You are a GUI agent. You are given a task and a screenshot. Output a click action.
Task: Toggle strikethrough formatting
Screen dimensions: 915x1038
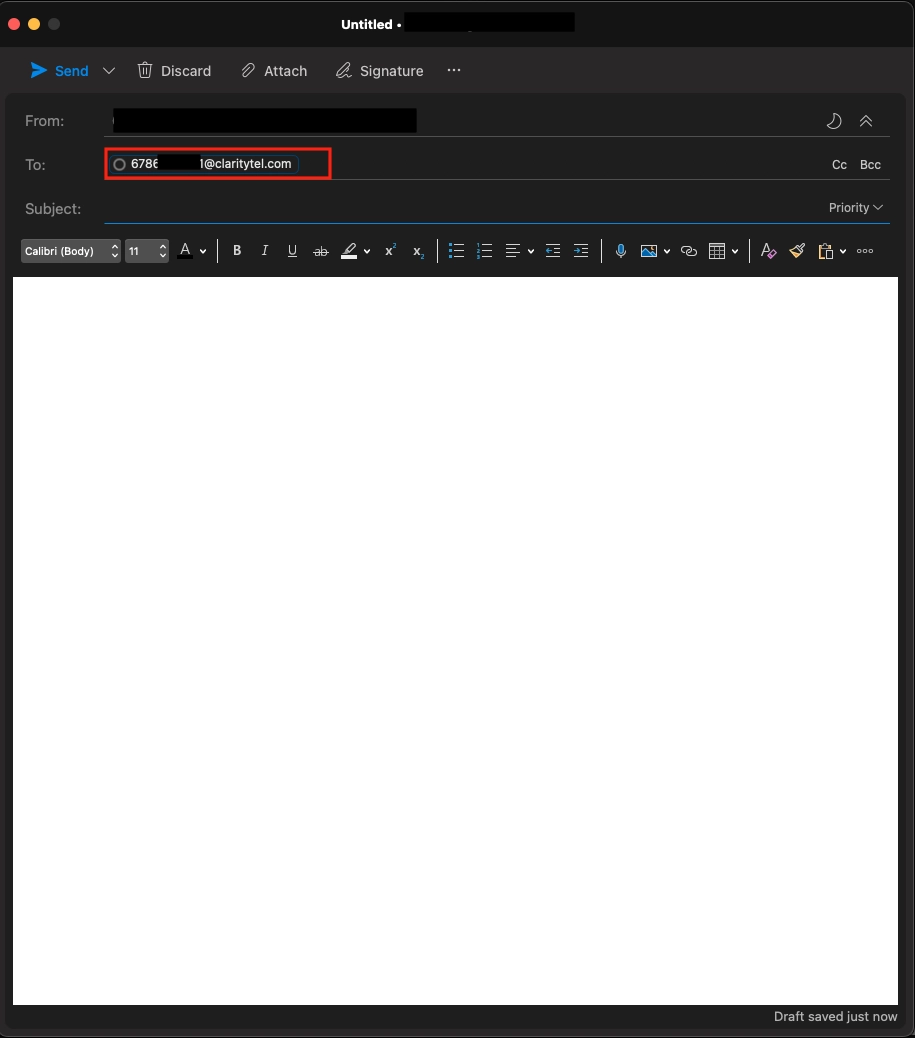point(320,252)
